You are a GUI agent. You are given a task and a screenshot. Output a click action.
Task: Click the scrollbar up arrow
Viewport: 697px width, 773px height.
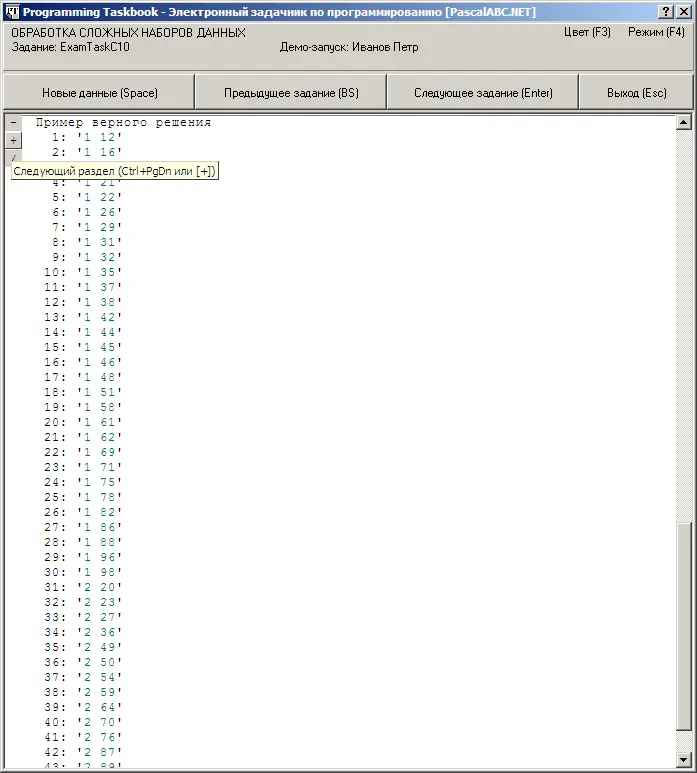(x=683, y=122)
